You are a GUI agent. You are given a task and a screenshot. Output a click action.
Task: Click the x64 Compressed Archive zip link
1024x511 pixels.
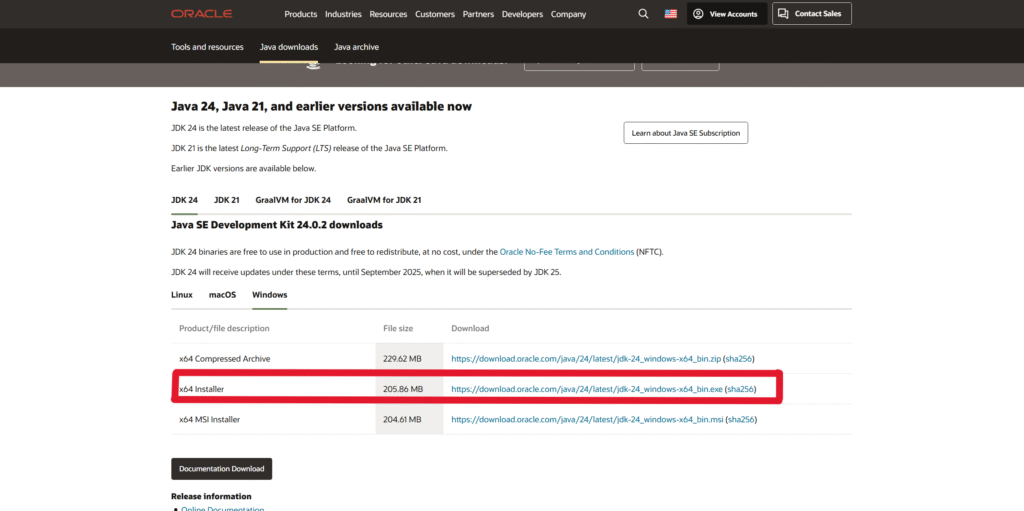585,358
